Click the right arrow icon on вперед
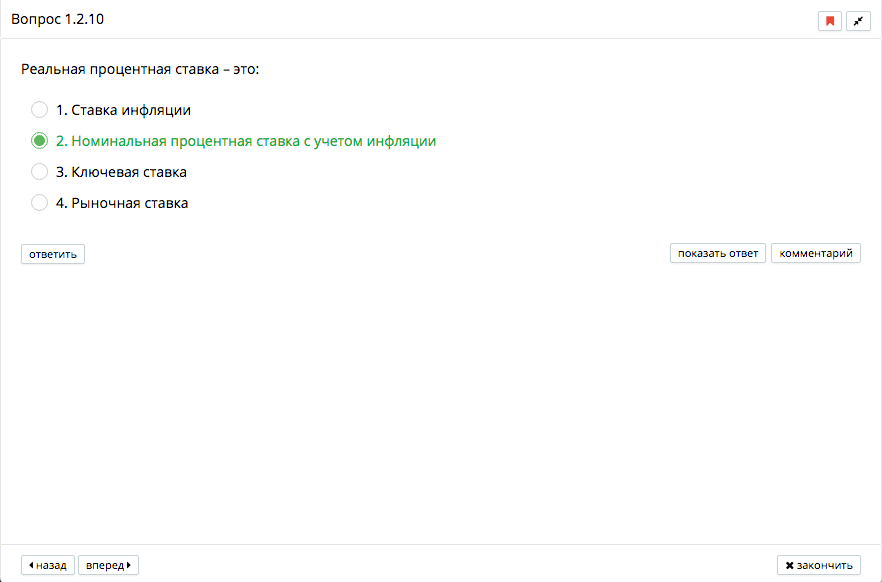 click(x=129, y=566)
